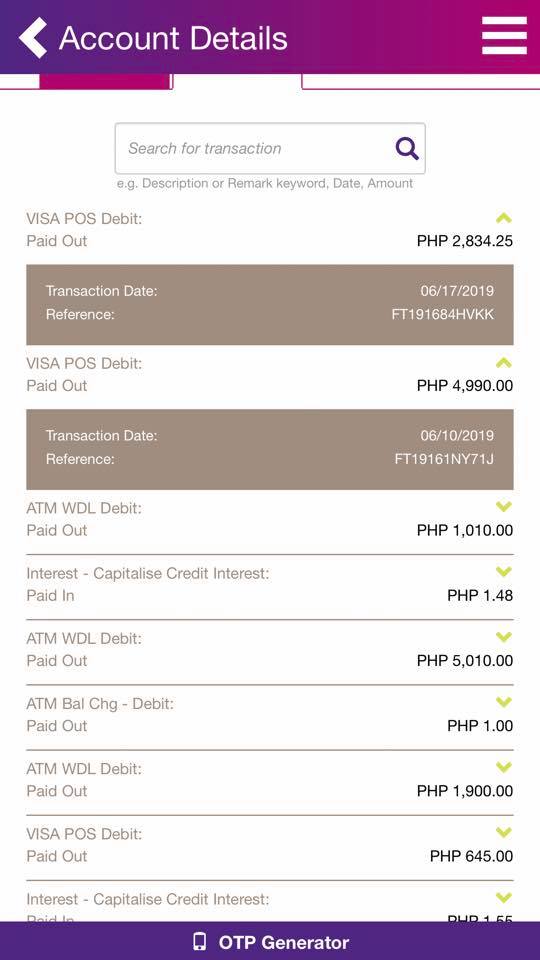Go back using the Account Details arrow
Viewport: 540px width, 960px height.
coord(33,37)
